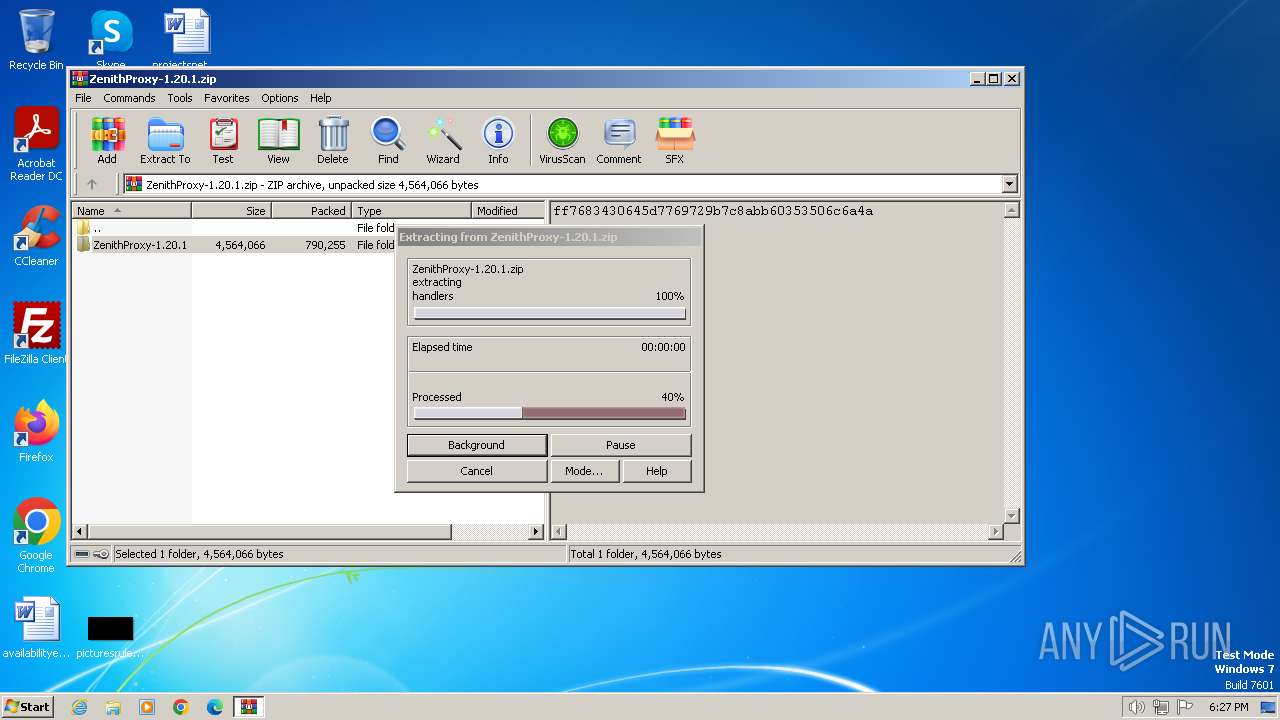The width and height of the screenshot is (1280, 720).
Task: Click the Windows Start button
Action: pyautogui.click(x=28, y=706)
